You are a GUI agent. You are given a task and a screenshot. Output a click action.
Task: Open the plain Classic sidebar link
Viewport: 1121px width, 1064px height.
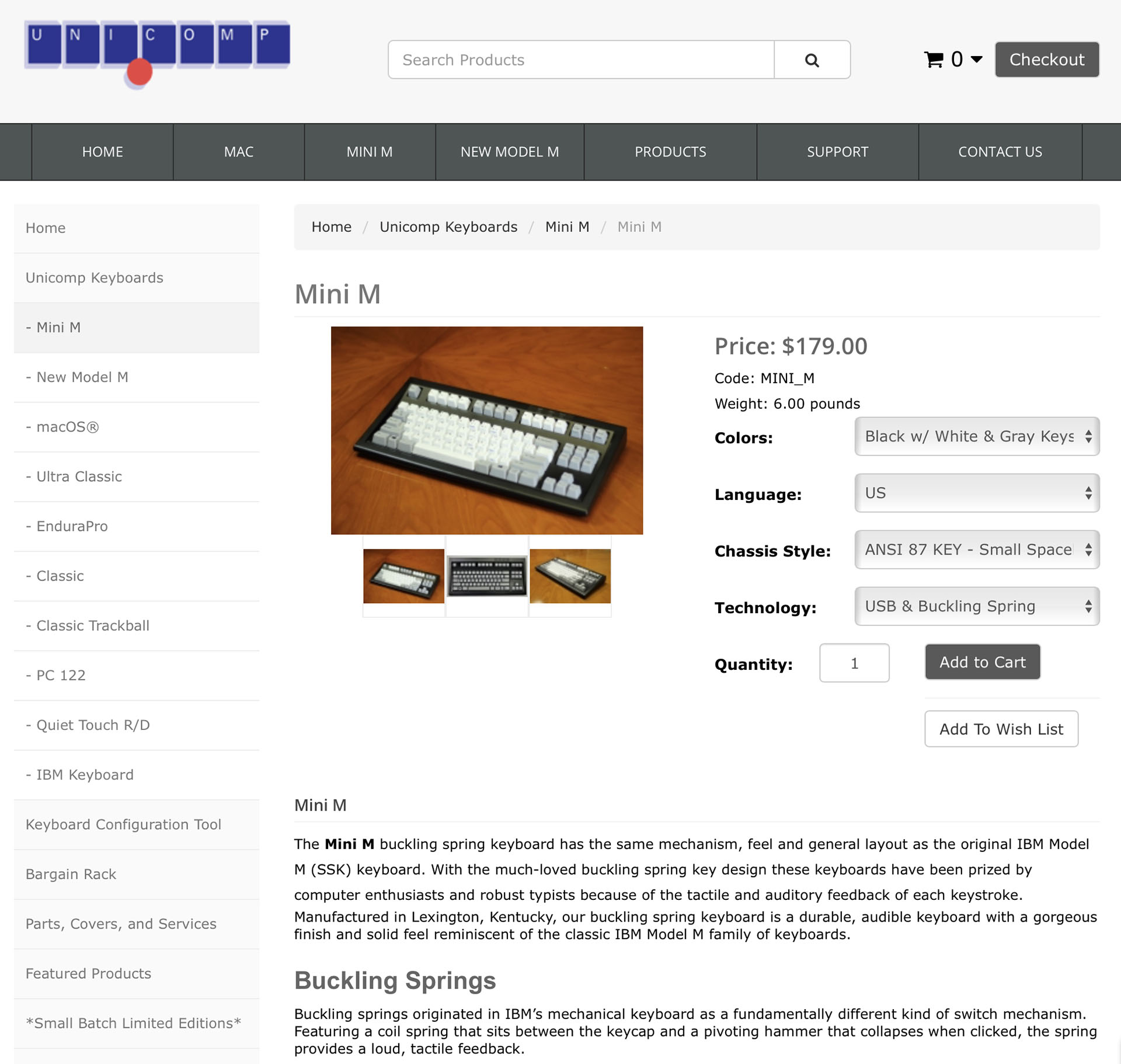pos(137,576)
